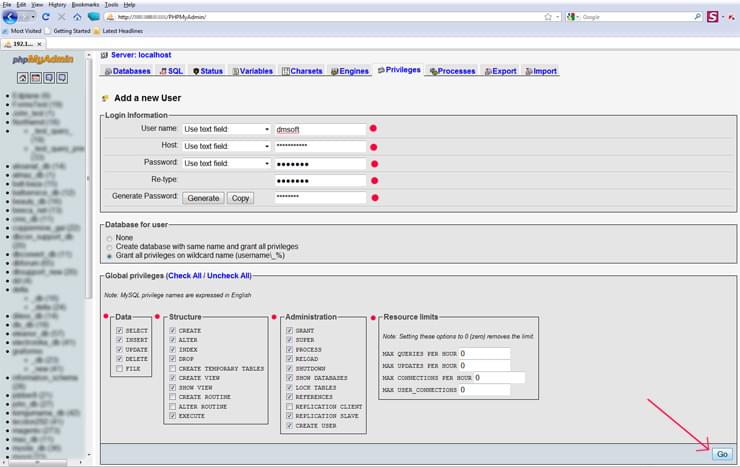Open the Getting Started bookmark
The height and width of the screenshot is (467, 740).
coord(67,31)
